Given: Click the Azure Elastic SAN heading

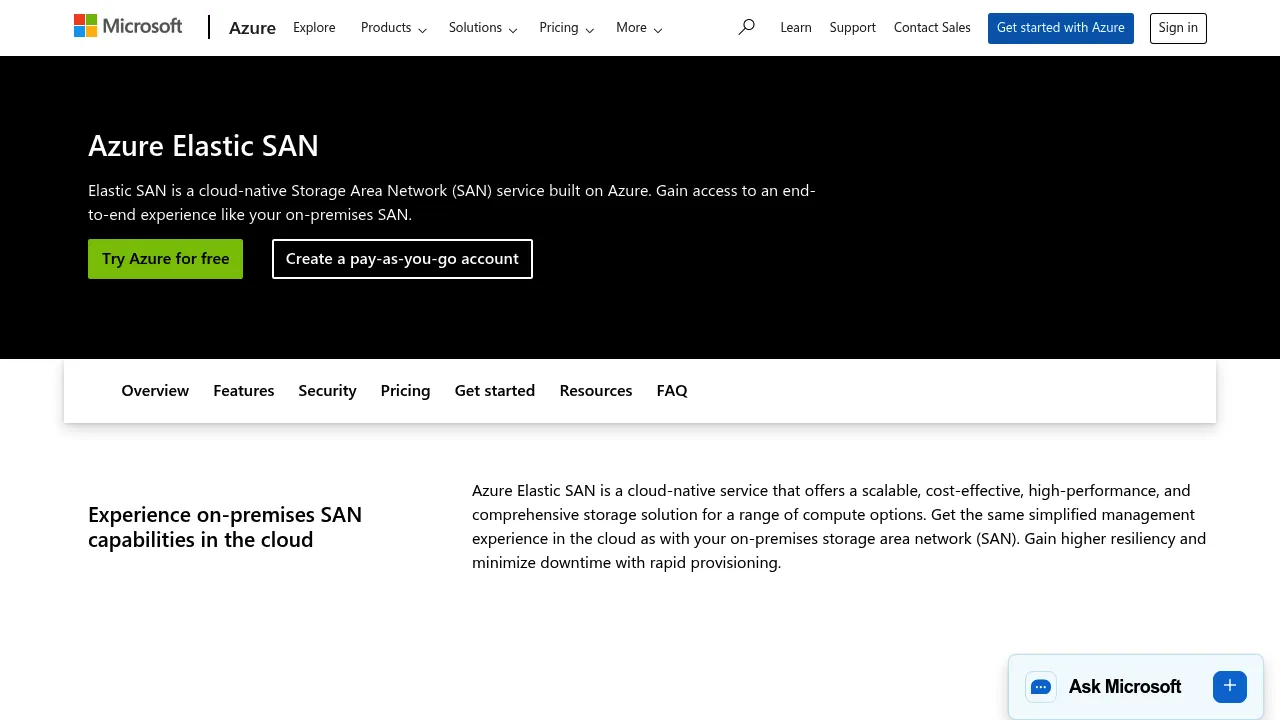Looking at the screenshot, I should [203, 146].
